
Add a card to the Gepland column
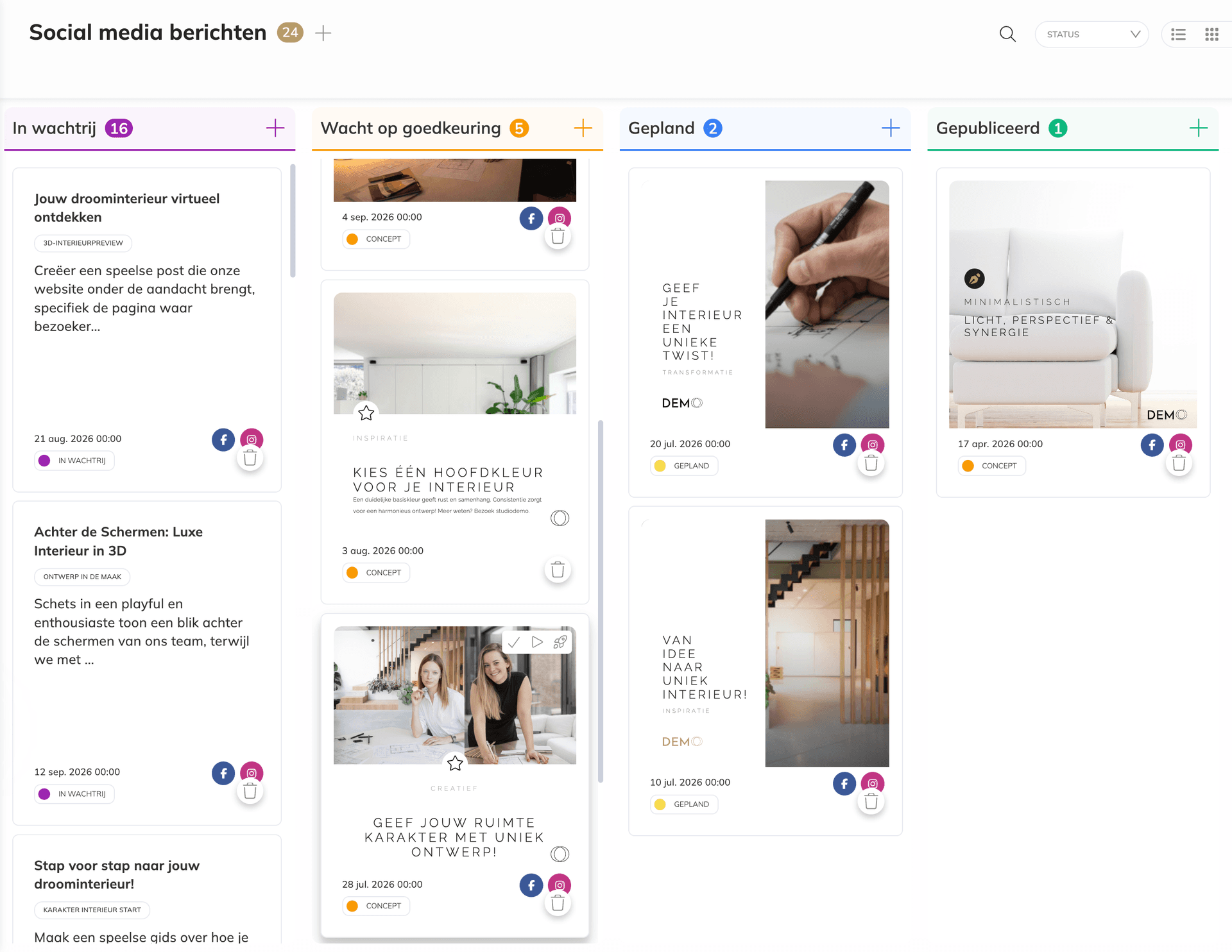click(x=891, y=128)
